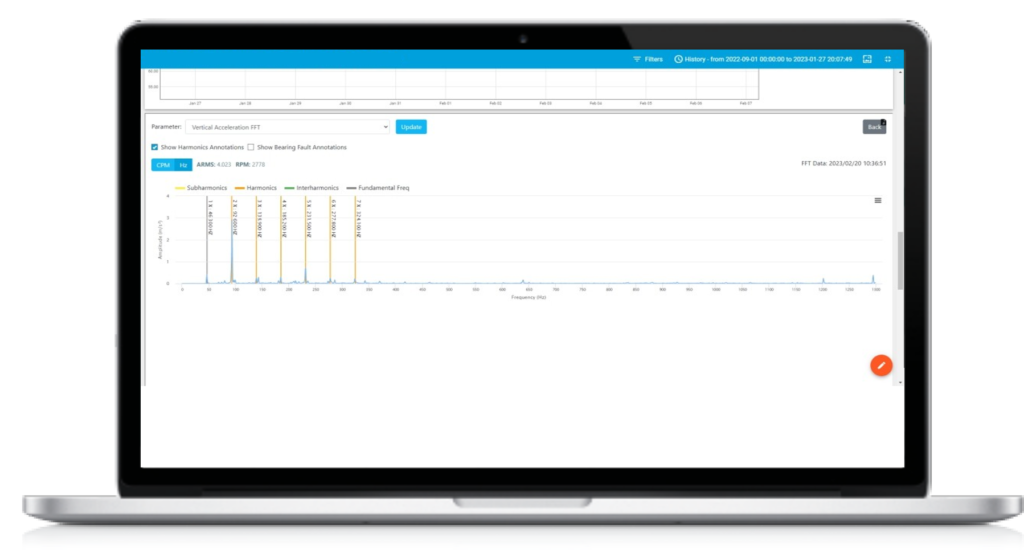Image resolution: width=1024 pixels, height=550 pixels.
Task: Click scrollbar down arrow at bottom
Action: click(901, 383)
